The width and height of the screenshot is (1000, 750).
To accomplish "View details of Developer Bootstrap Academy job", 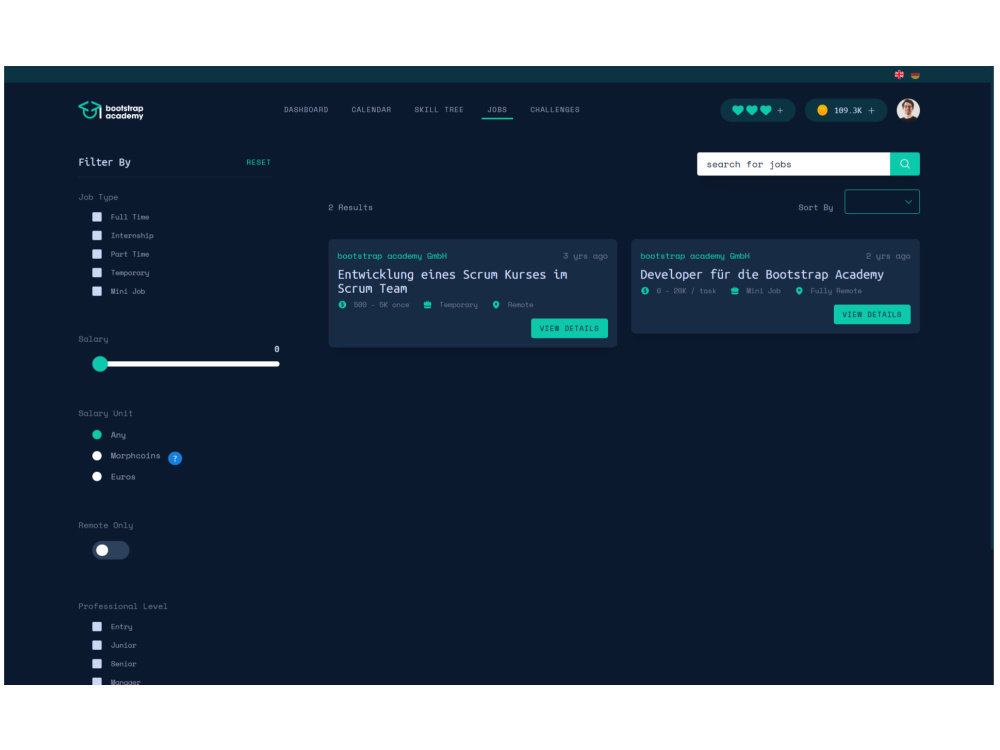I will [x=872, y=314].
